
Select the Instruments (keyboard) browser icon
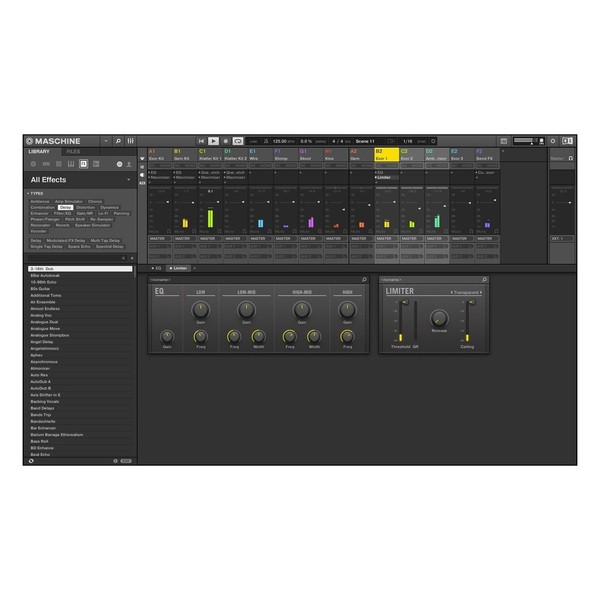tap(71, 164)
